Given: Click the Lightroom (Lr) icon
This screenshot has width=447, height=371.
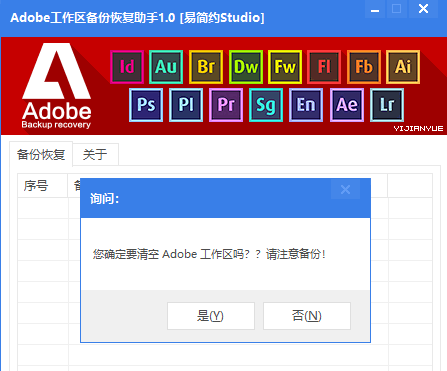Looking at the screenshot, I should 387,105.
